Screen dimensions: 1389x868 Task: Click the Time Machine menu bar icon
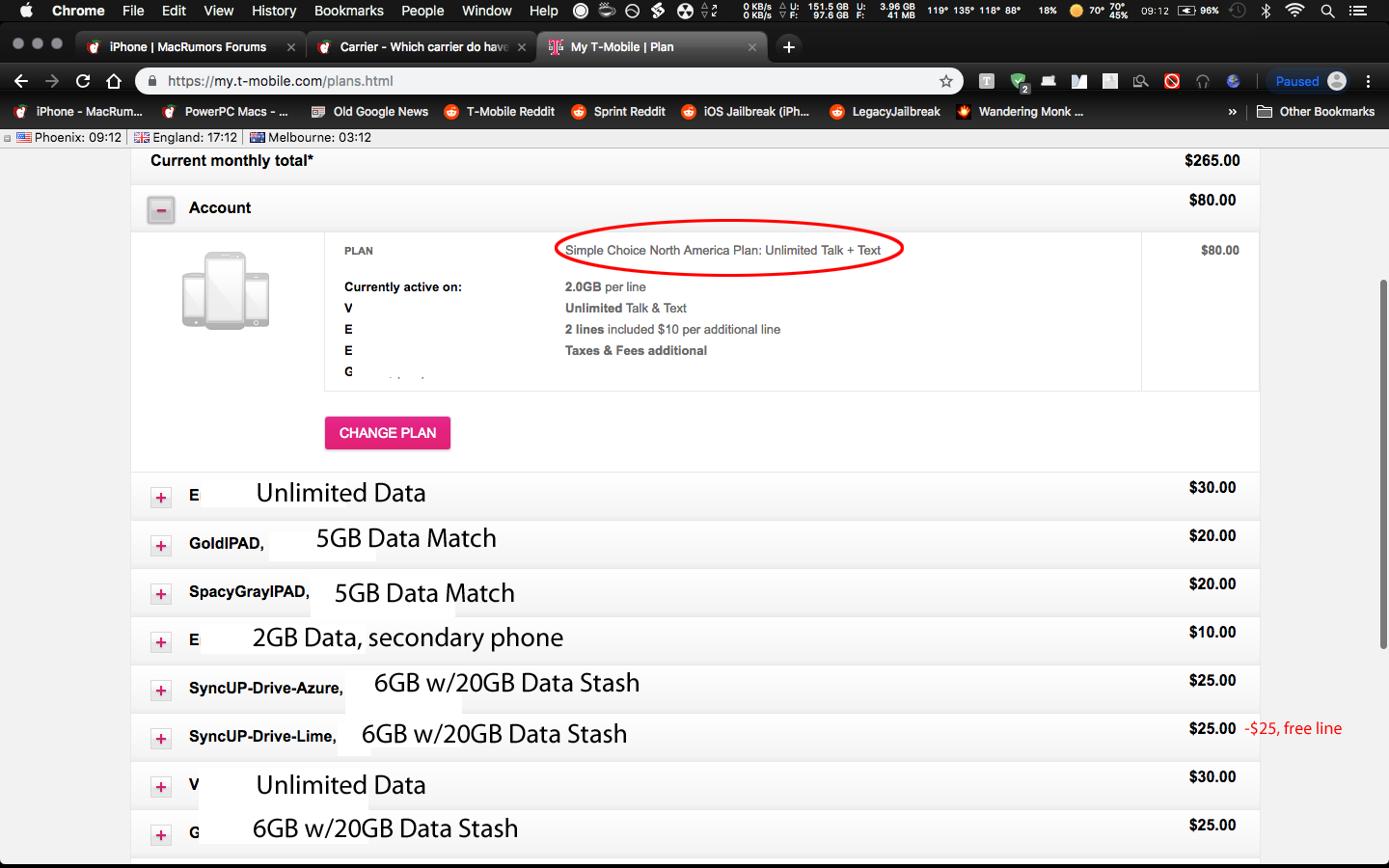1239,11
